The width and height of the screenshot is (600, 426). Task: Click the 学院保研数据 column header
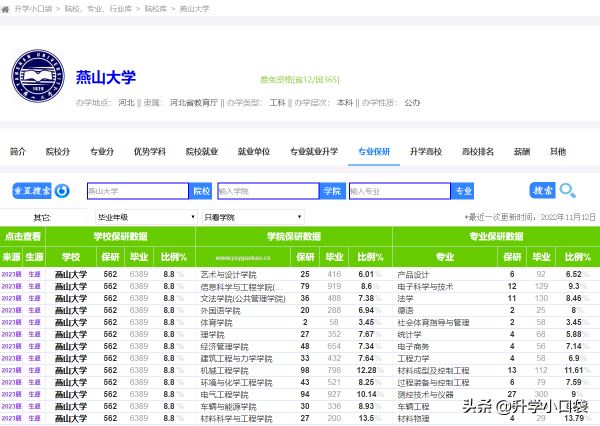(294, 237)
